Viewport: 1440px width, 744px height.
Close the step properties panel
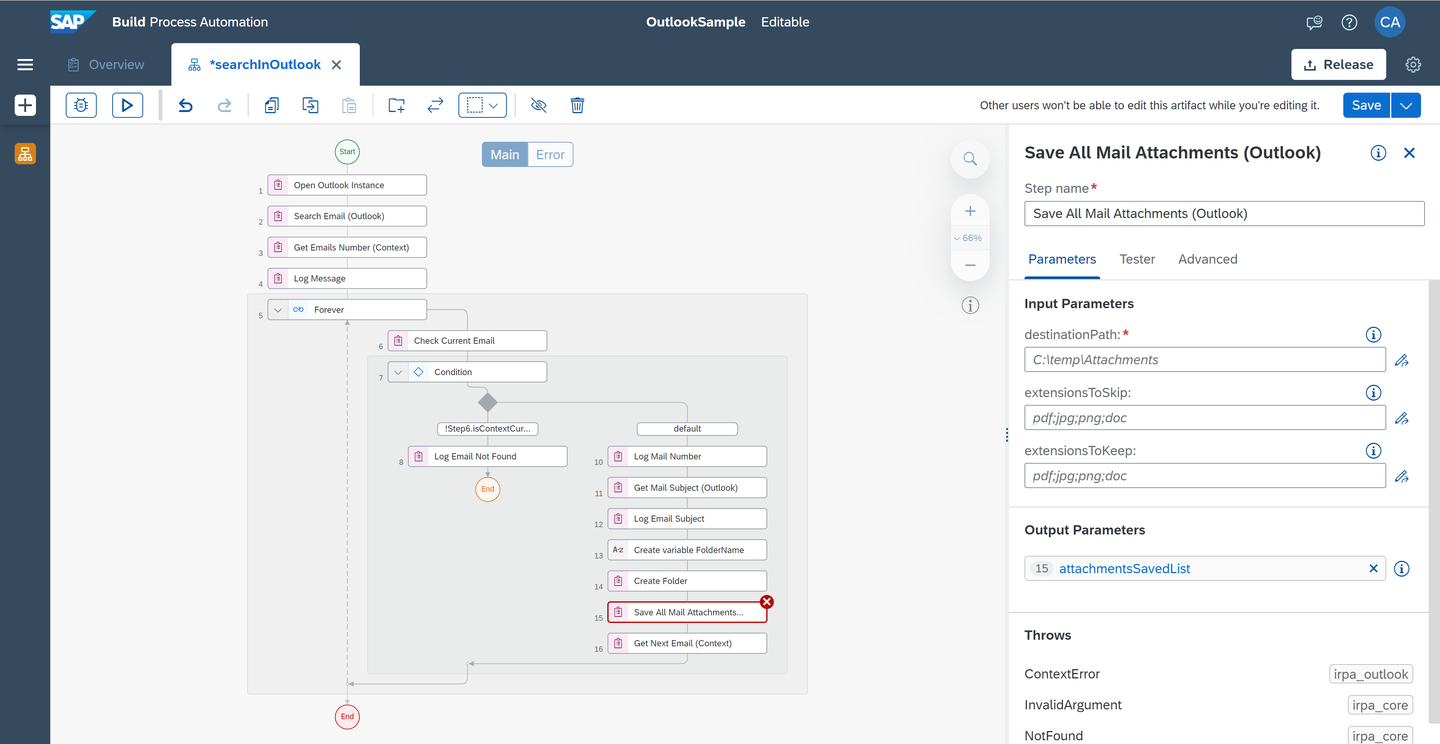[1409, 153]
